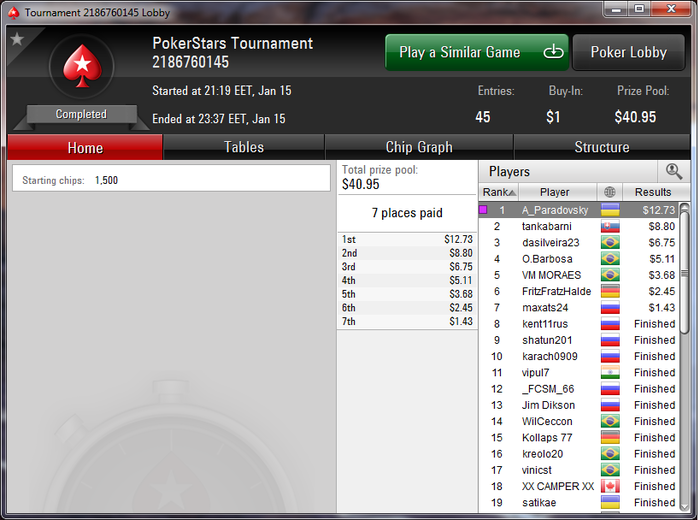Go to Poker Lobby
The width and height of the screenshot is (700, 520).
[629, 52]
